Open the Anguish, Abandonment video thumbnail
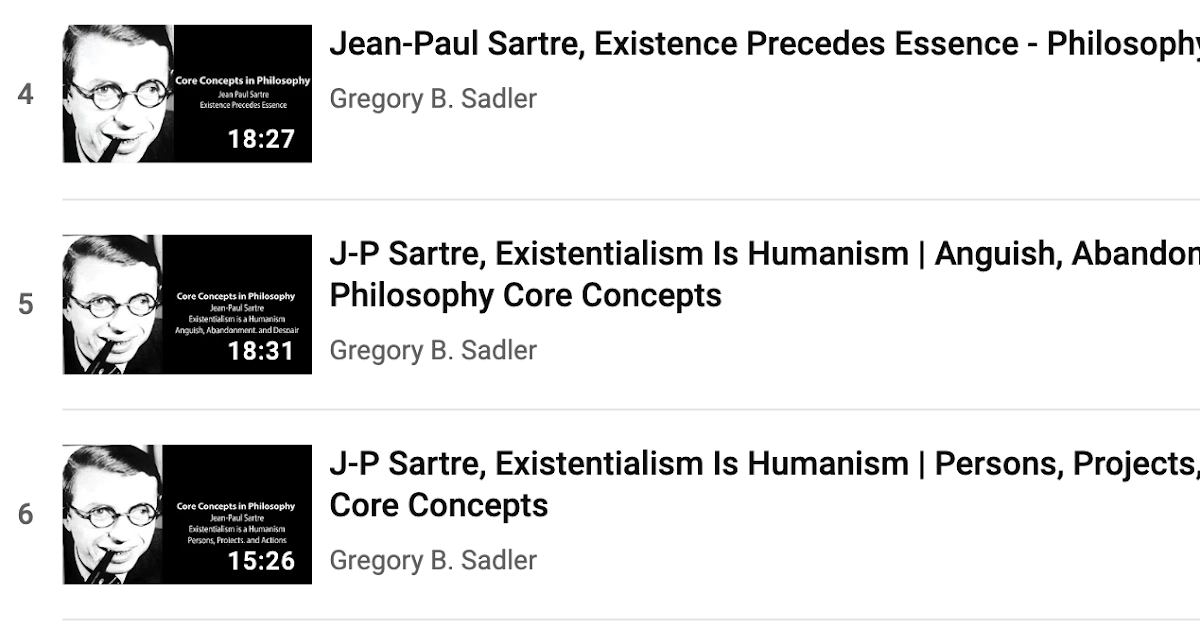 click(187, 304)
